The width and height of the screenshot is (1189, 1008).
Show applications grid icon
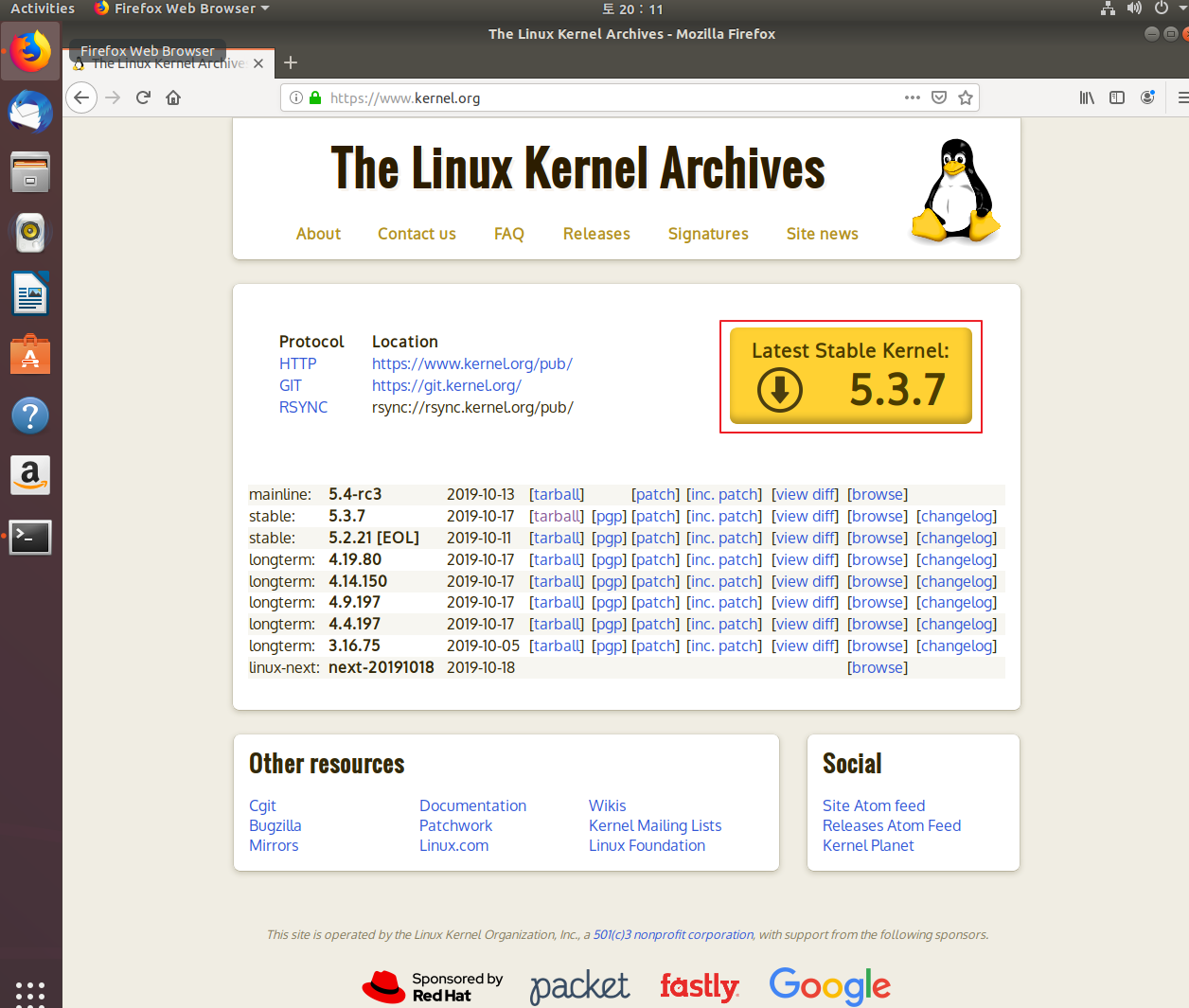[x=30, y=993]
